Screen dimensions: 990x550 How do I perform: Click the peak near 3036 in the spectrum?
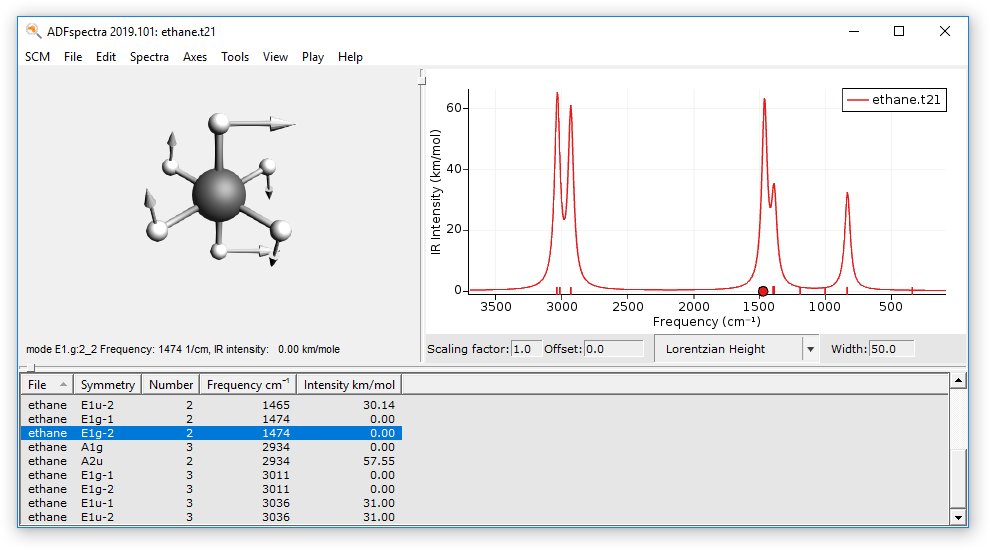click(x=558, y=95)
